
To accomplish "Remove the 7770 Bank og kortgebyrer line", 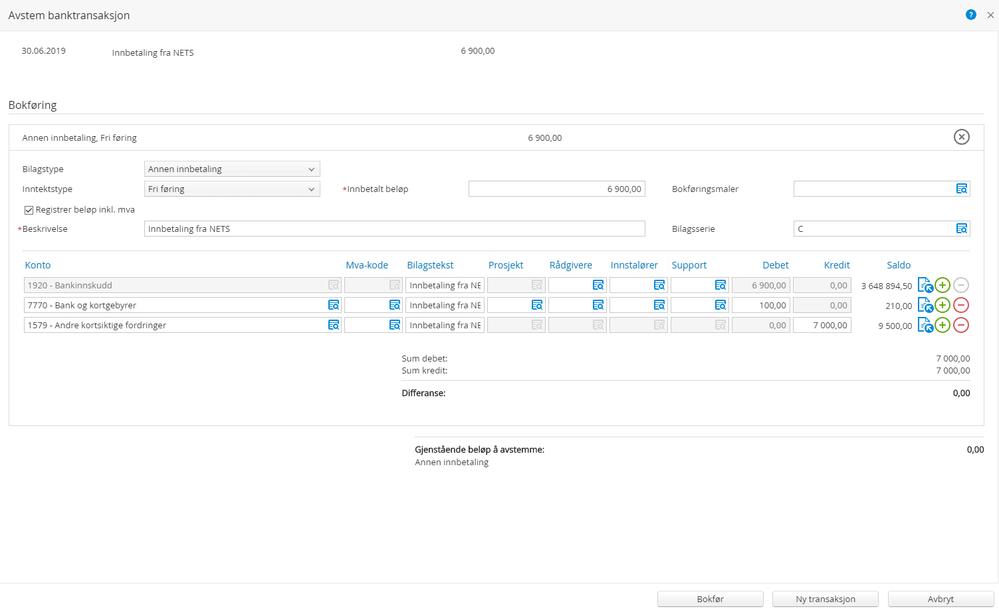I will tap(961, 305).
